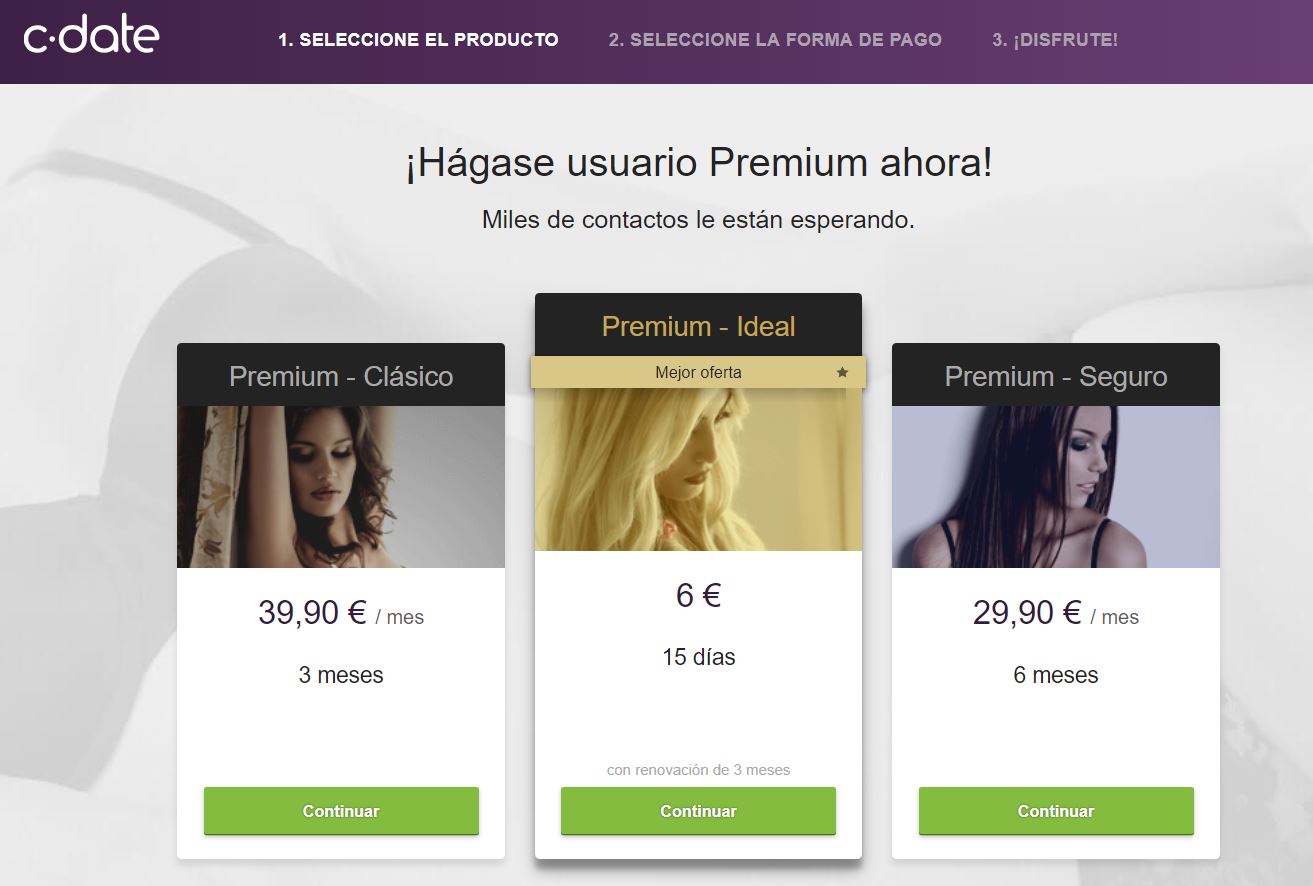Select the Premium - Seguro card header

1056,376
